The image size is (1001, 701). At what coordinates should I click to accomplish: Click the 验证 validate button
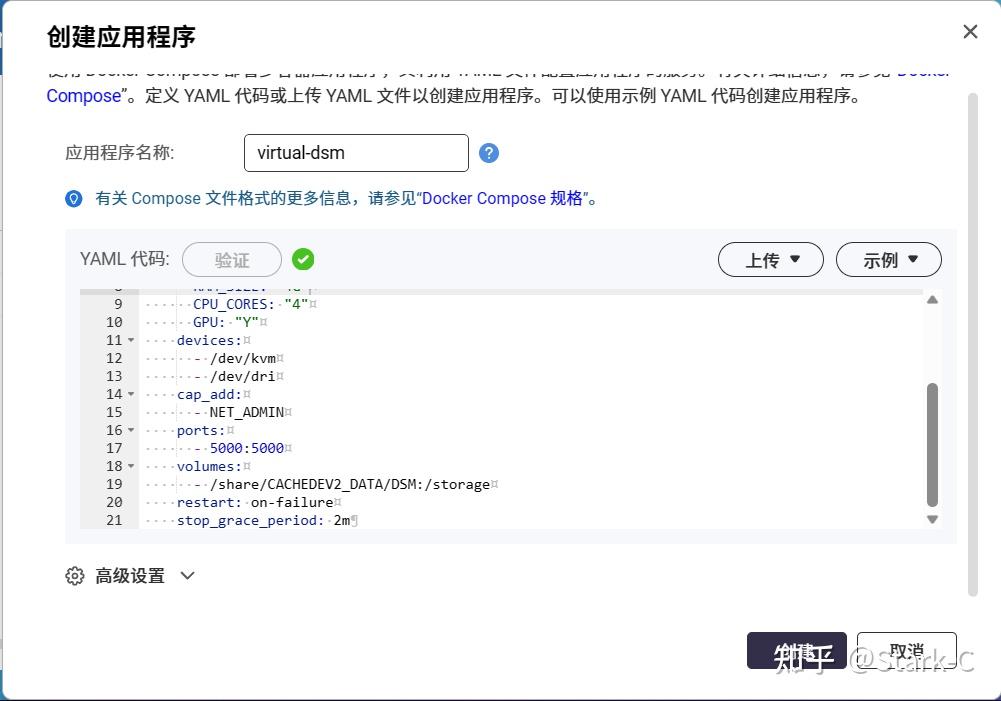pyautogui.click(x=231, y=259)
